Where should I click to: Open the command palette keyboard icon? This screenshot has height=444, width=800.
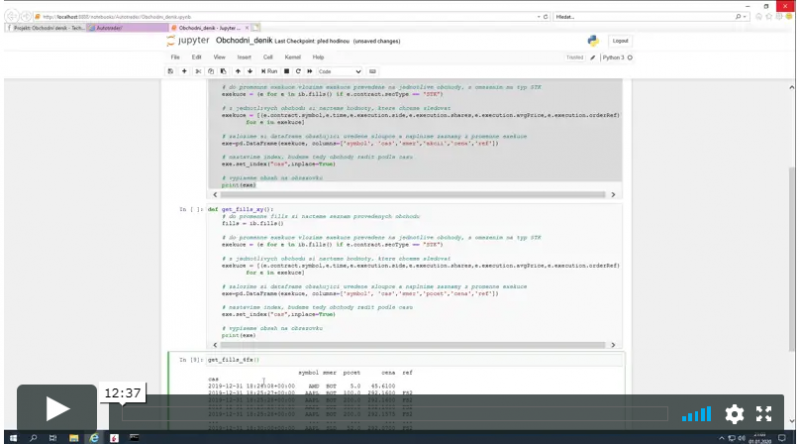(372, 71)
